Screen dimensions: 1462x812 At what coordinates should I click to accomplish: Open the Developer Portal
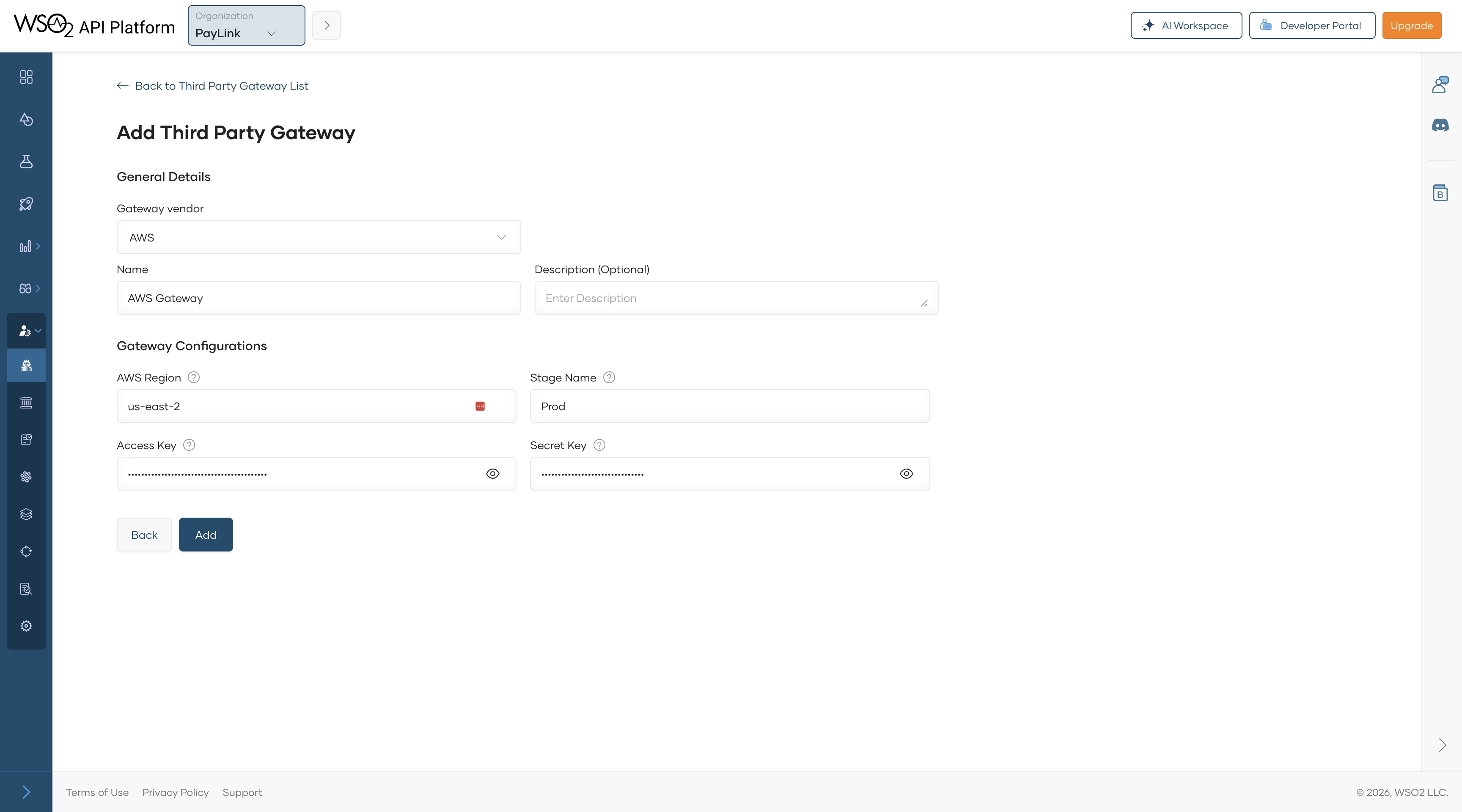[1311, 25]
